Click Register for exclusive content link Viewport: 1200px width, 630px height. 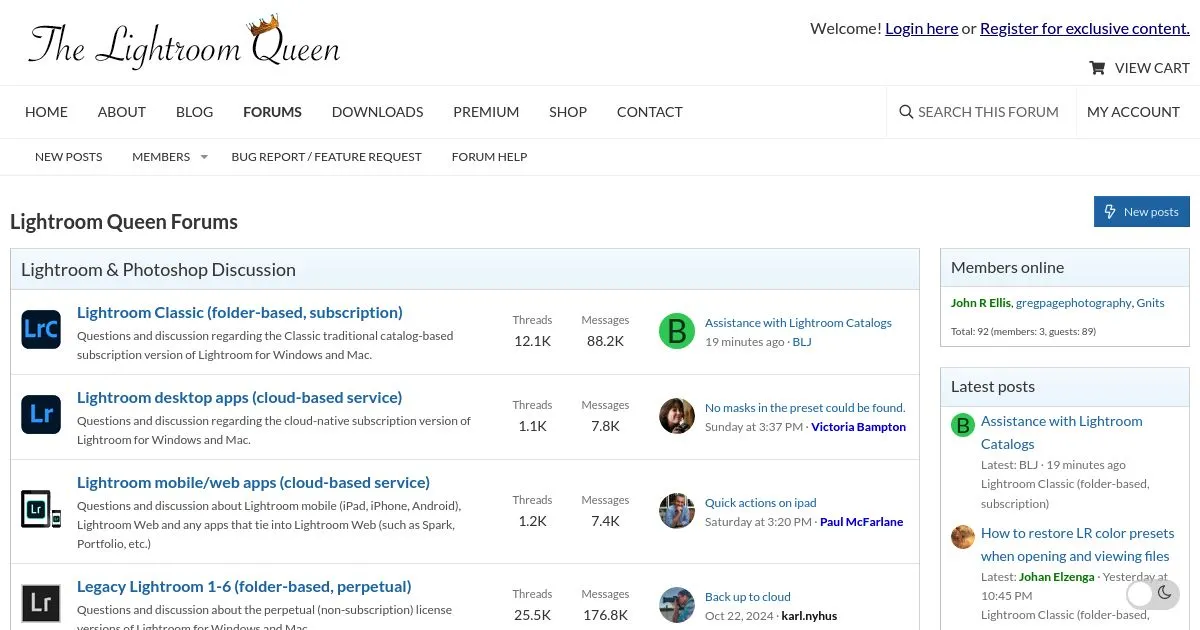pyautogui.click(x=1085, y=28)
